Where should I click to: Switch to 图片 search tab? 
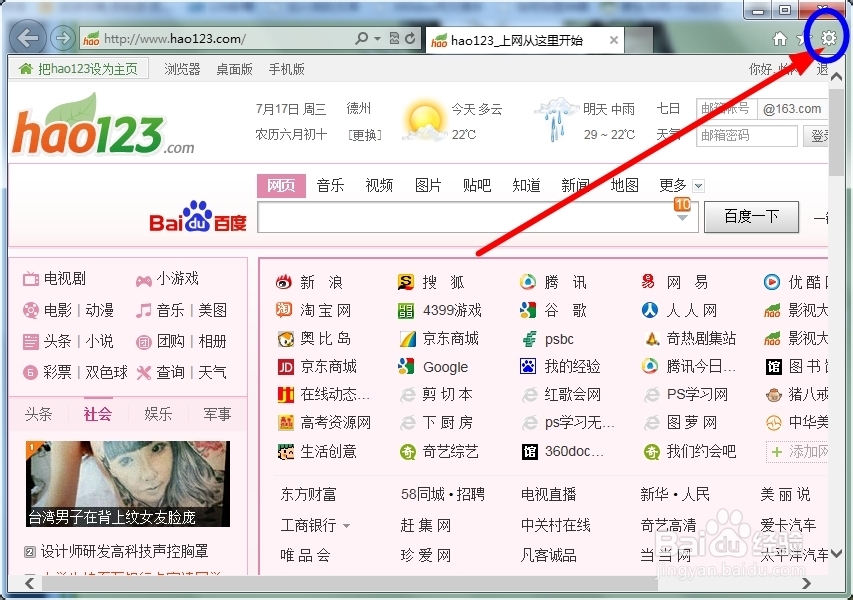[428, 185]
